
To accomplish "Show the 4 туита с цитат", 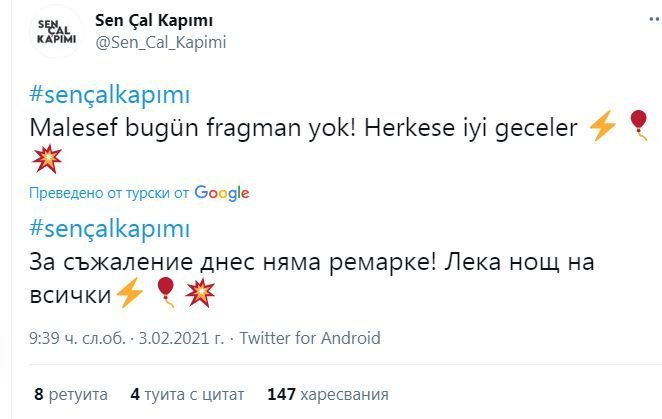I will (189, 394).
